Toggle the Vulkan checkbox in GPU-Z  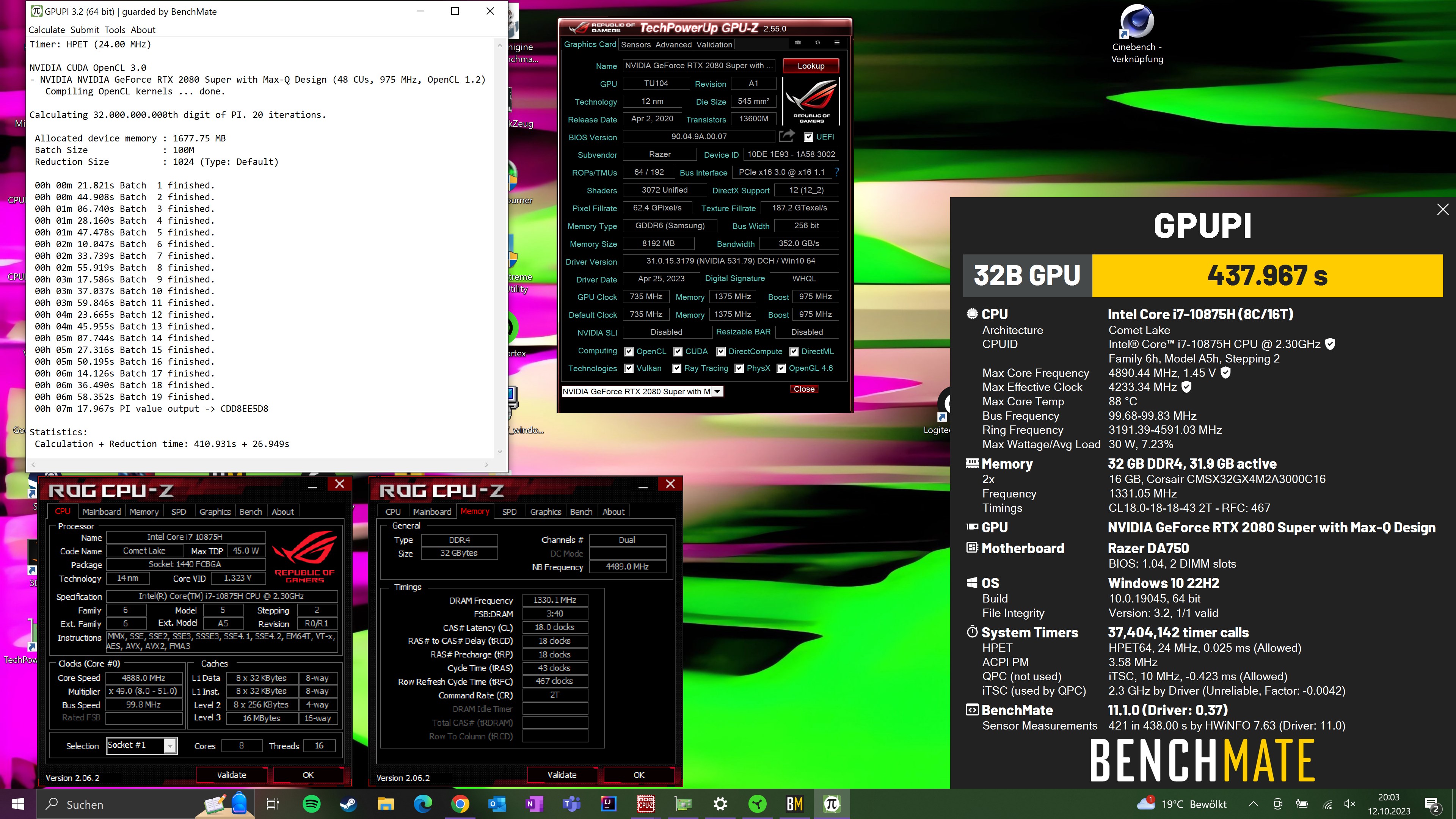point(629,369)
